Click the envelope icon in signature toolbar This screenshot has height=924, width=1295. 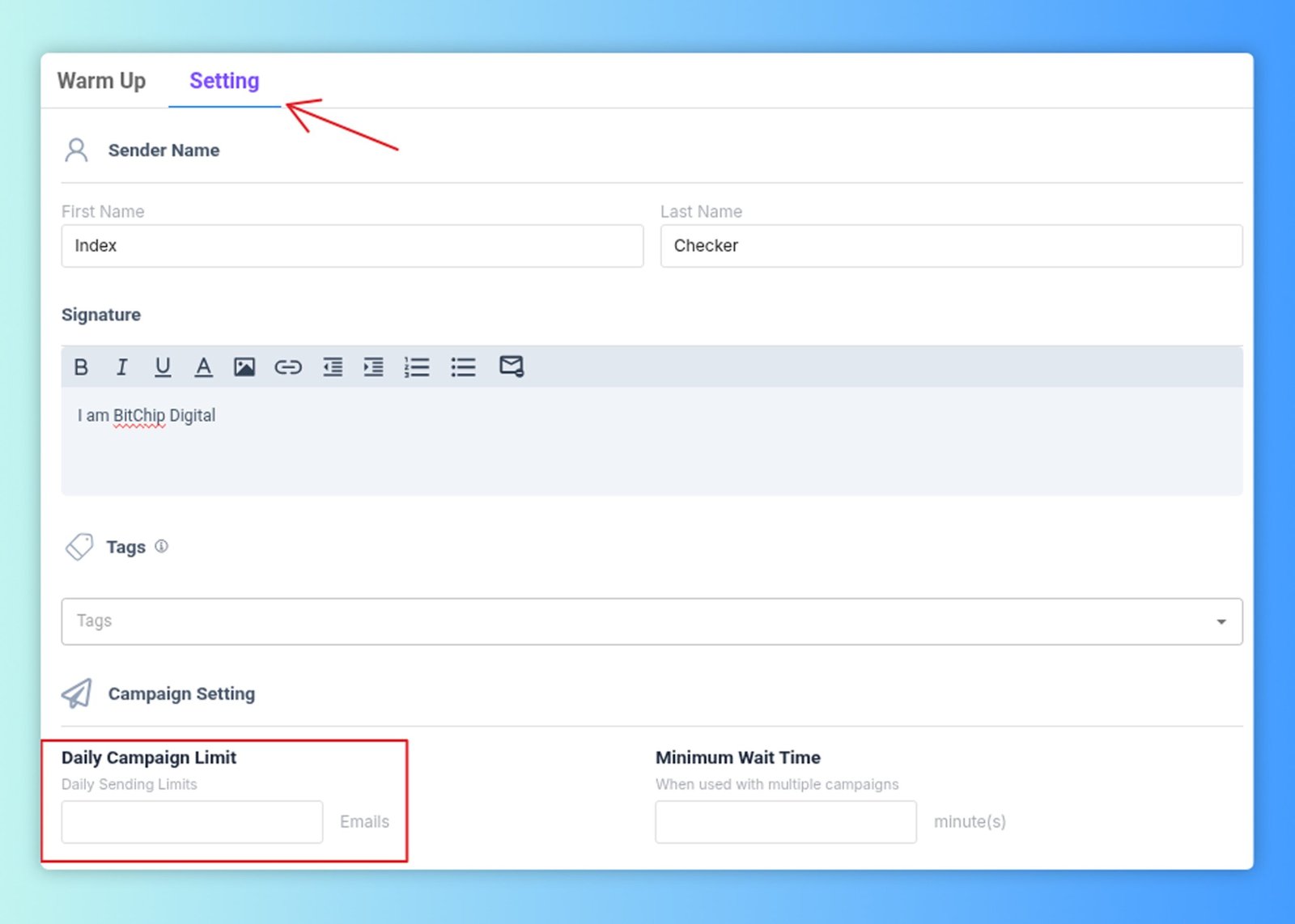point(512,367)
